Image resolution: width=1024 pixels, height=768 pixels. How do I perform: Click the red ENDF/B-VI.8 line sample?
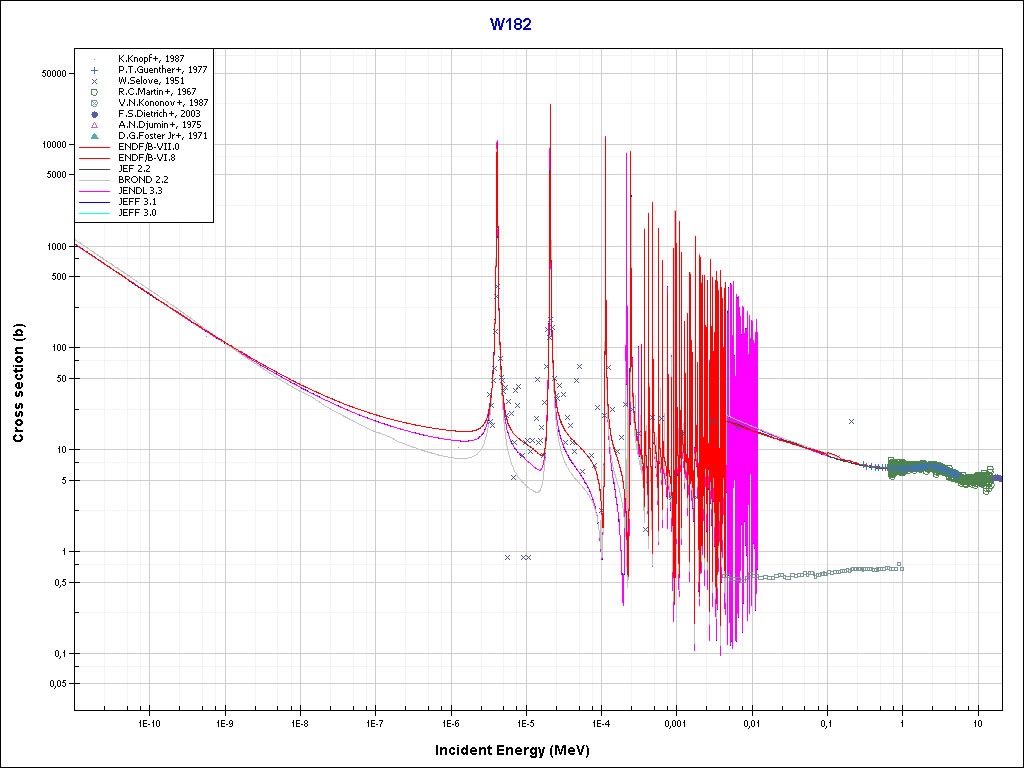94,158
